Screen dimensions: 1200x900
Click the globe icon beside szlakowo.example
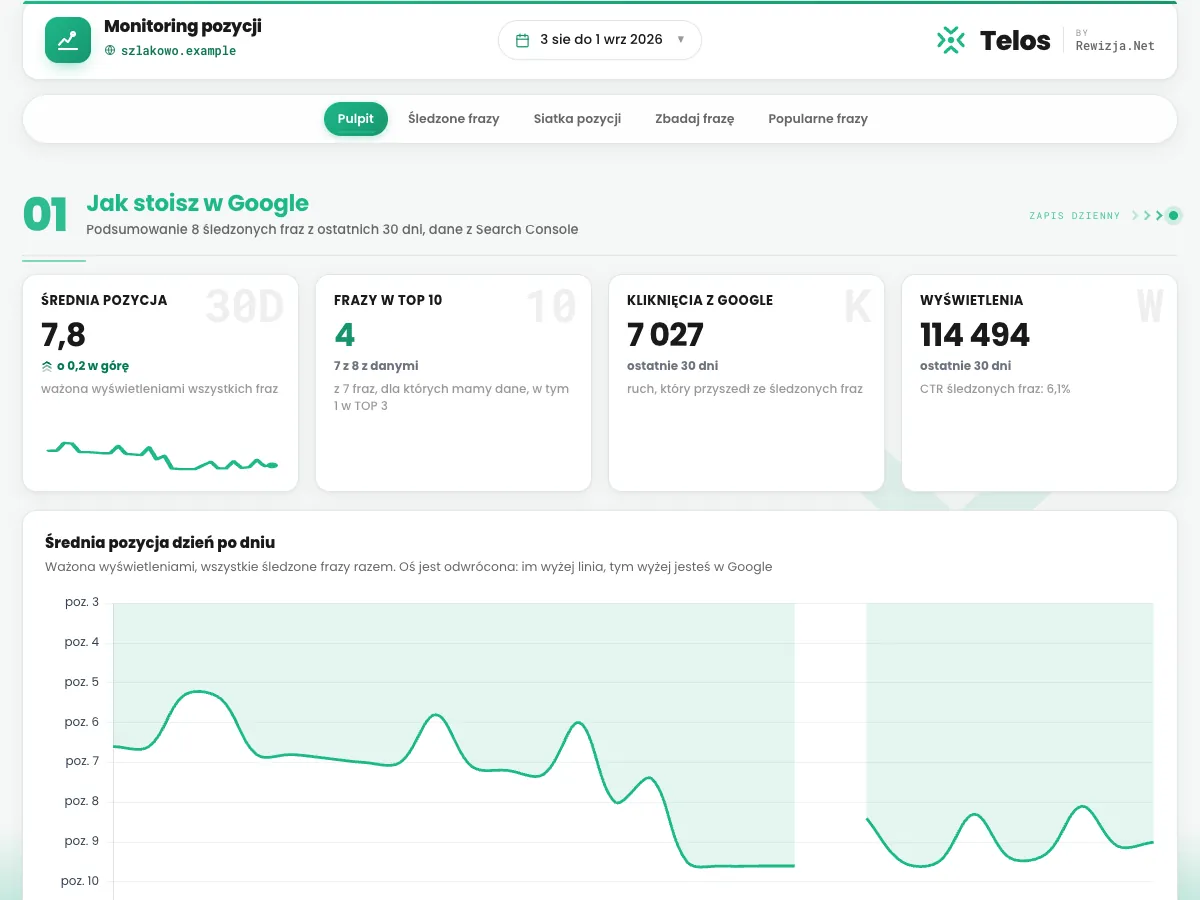click(x=110, y=50)
